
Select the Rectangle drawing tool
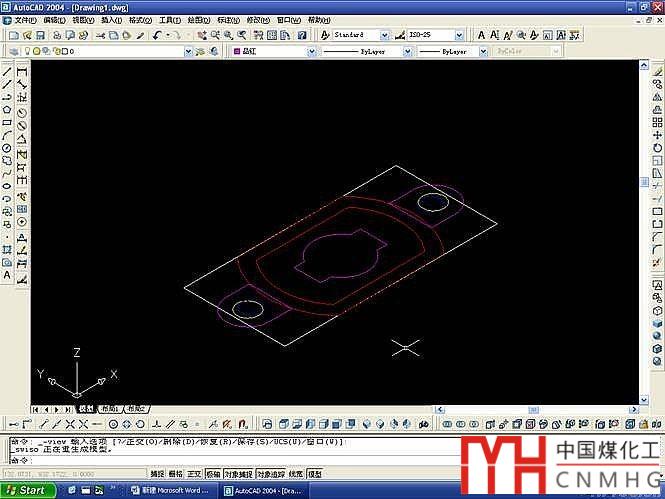coord(7,123)
